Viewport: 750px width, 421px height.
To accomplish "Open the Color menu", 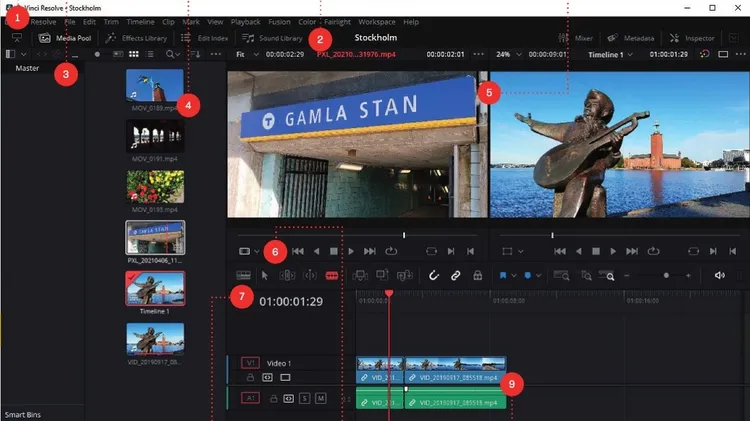I will 307,22.
